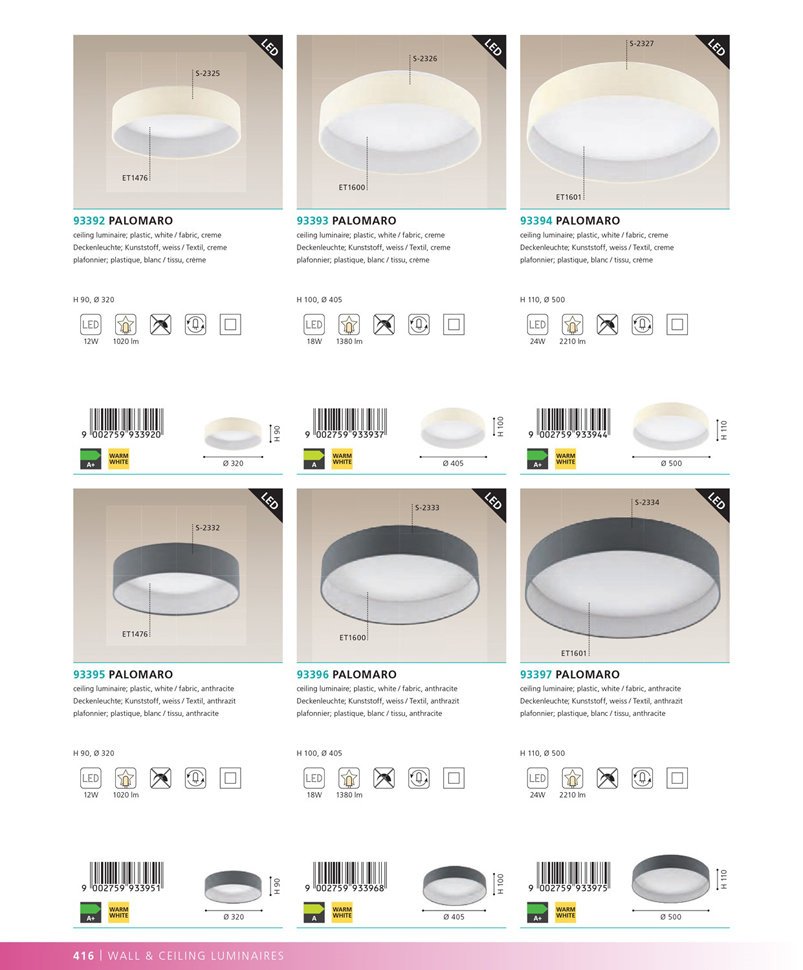The height and width of the screenshot is (970, 803).
Task: Click the Wall & Ceiling Luminaires footer
Action: [x=195, y=956]
